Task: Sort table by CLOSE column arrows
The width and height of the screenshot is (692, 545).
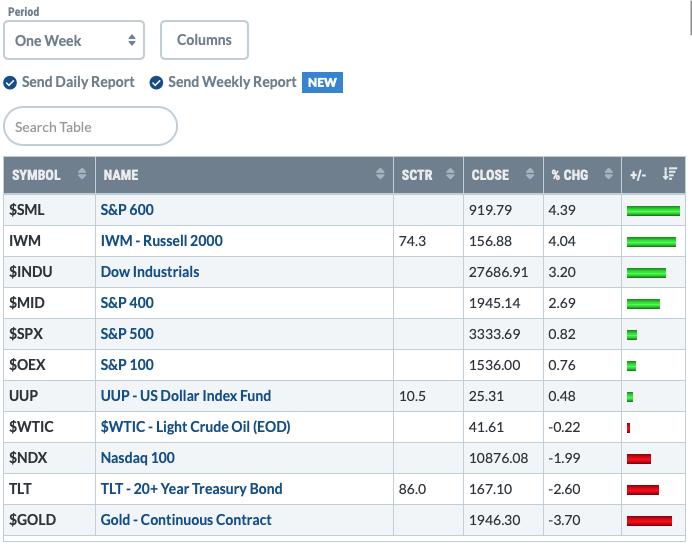Action: pos(530,174)
